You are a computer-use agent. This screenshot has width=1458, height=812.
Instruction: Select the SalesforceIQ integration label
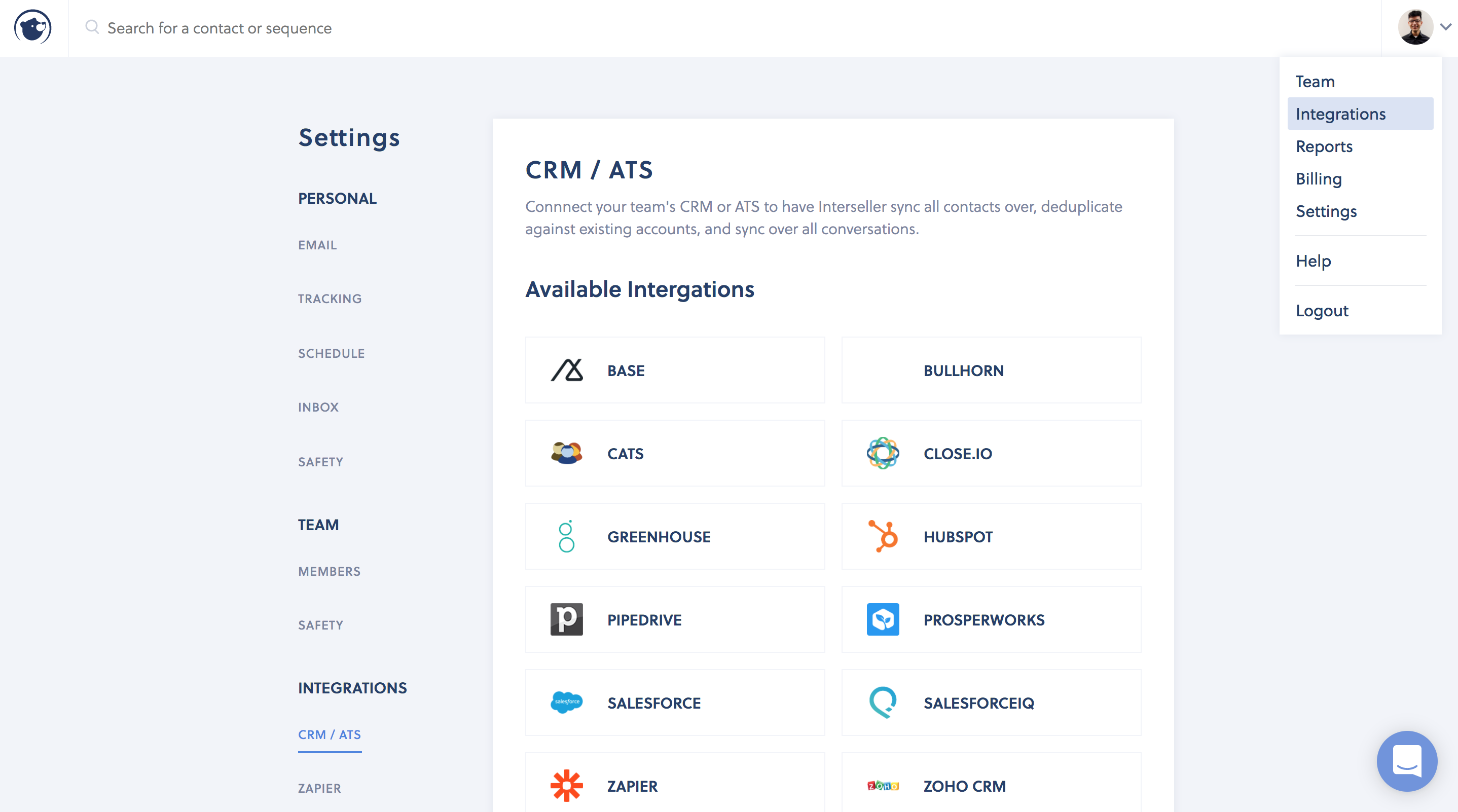click(978, 703)
